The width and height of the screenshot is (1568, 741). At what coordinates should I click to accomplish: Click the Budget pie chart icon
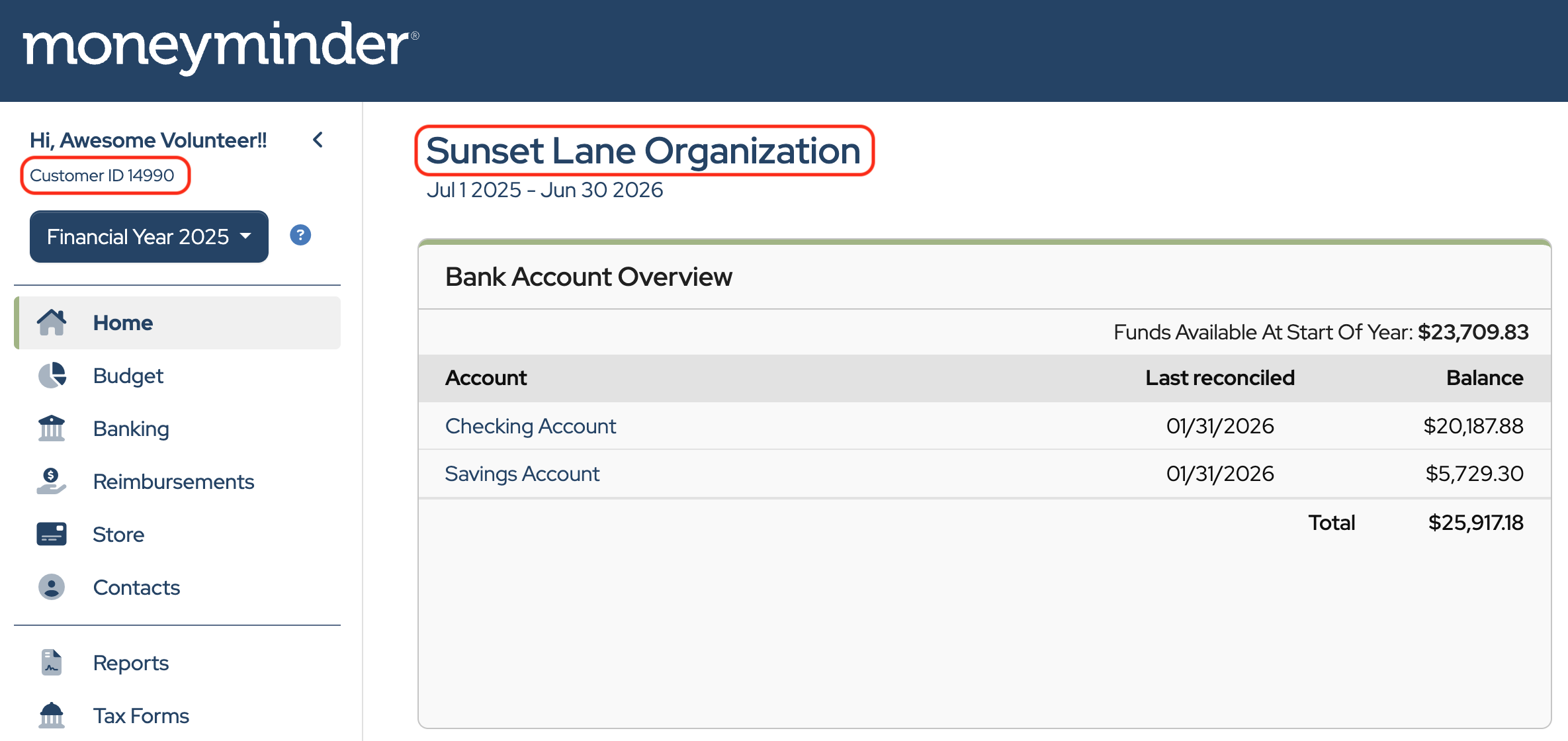52,376
